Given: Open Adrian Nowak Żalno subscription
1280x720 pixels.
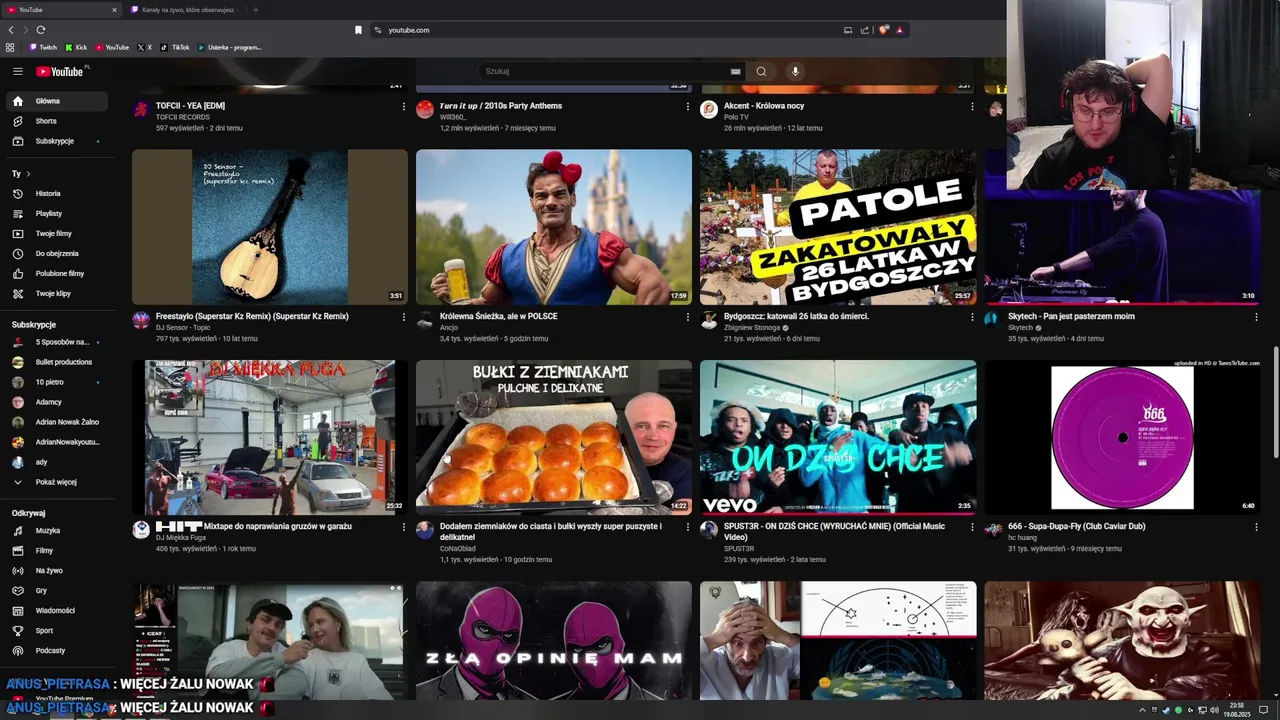Looking at the screenshot, I should (56, 422).
